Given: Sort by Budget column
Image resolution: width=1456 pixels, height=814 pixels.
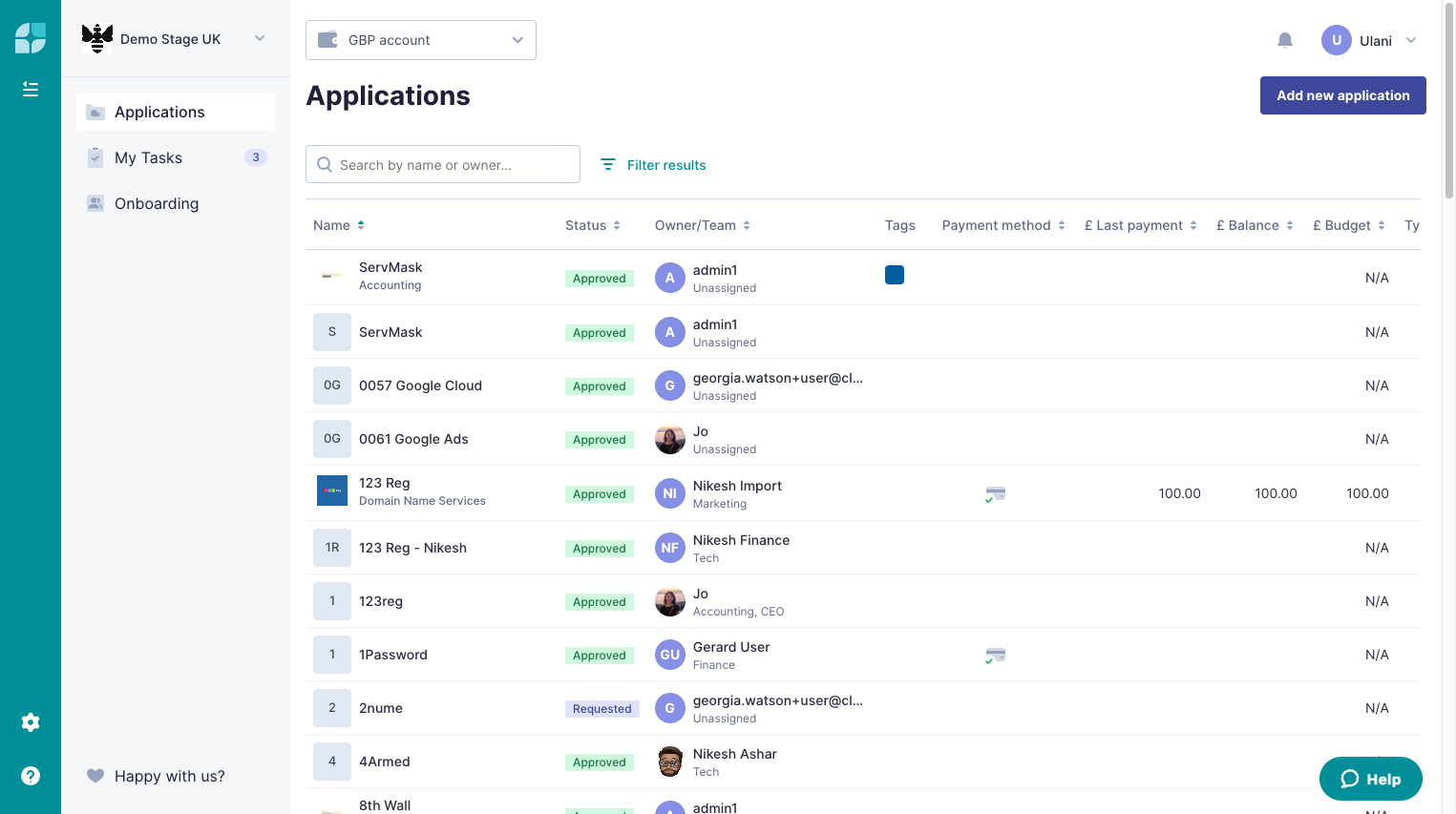Looking at the screenshot, I should (1349, 225).
